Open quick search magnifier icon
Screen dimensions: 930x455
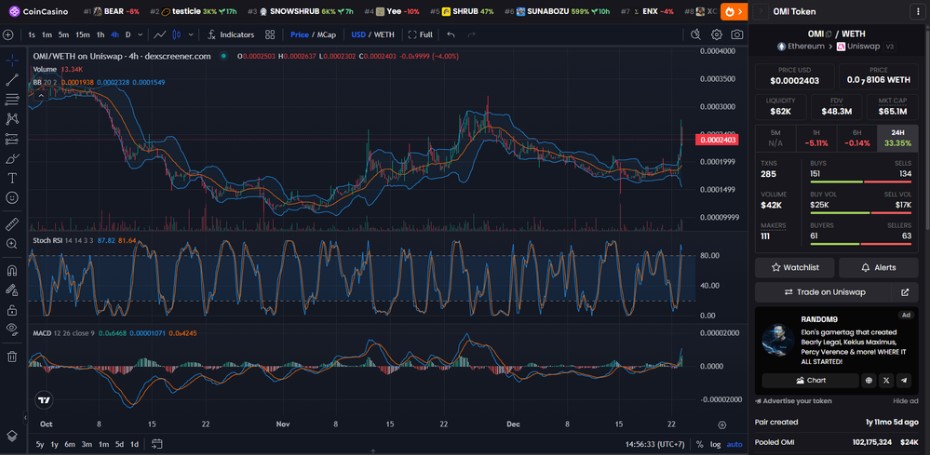(696, 35)
